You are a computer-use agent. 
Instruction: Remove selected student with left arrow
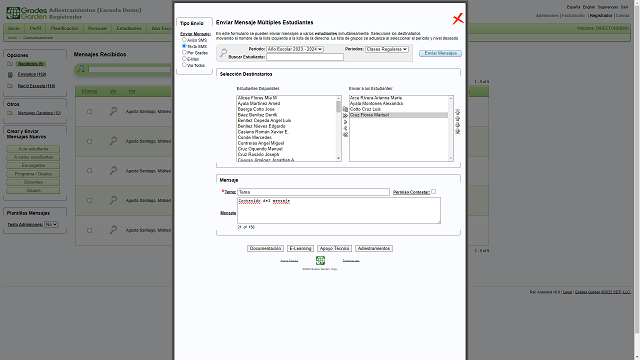pos(345,128)
